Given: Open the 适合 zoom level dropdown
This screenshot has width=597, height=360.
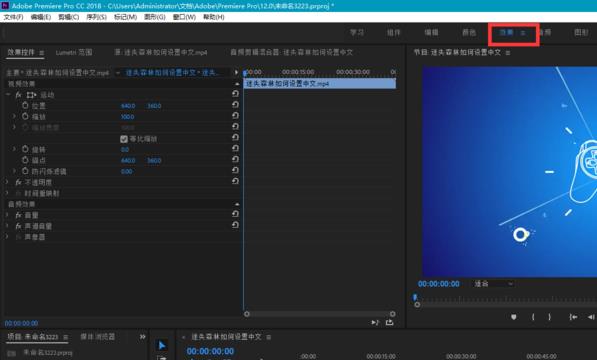Looking at the screenshot, I should tap(493, 284).
